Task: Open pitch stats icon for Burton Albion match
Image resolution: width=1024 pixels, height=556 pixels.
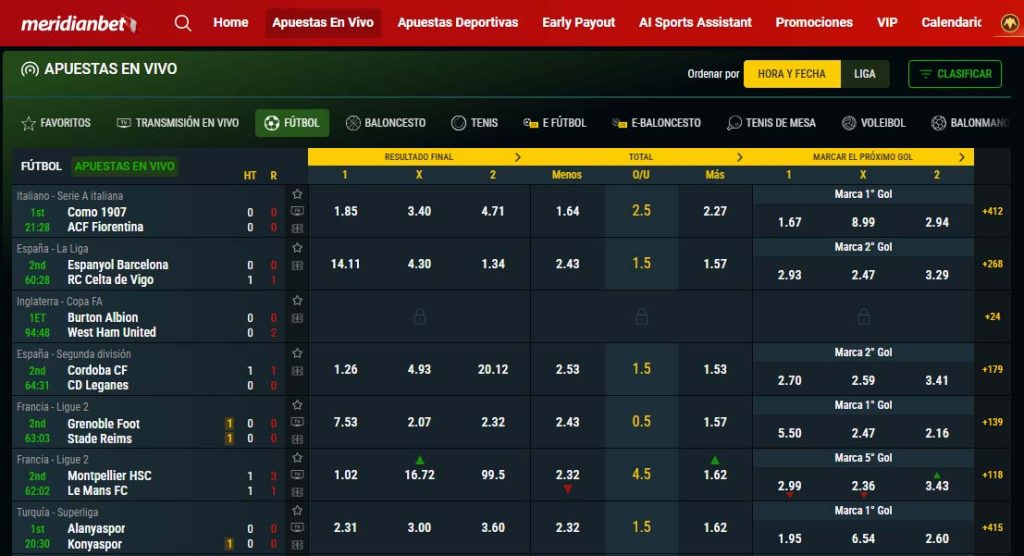Action: tap(297, 318)
